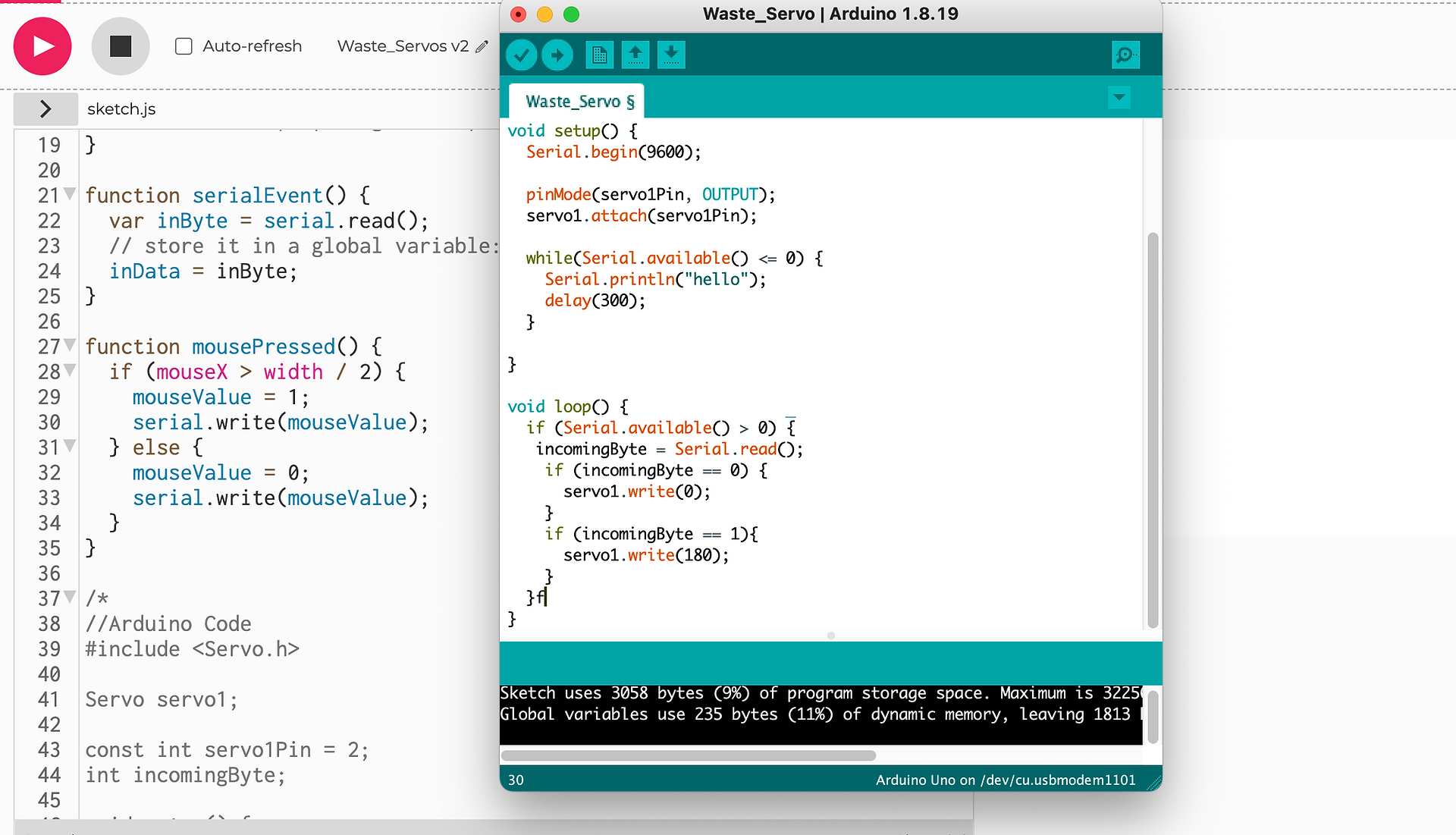Select the sketch.js file label
The height and width of the screenshot is (835, 1456).
coord(121,108)
